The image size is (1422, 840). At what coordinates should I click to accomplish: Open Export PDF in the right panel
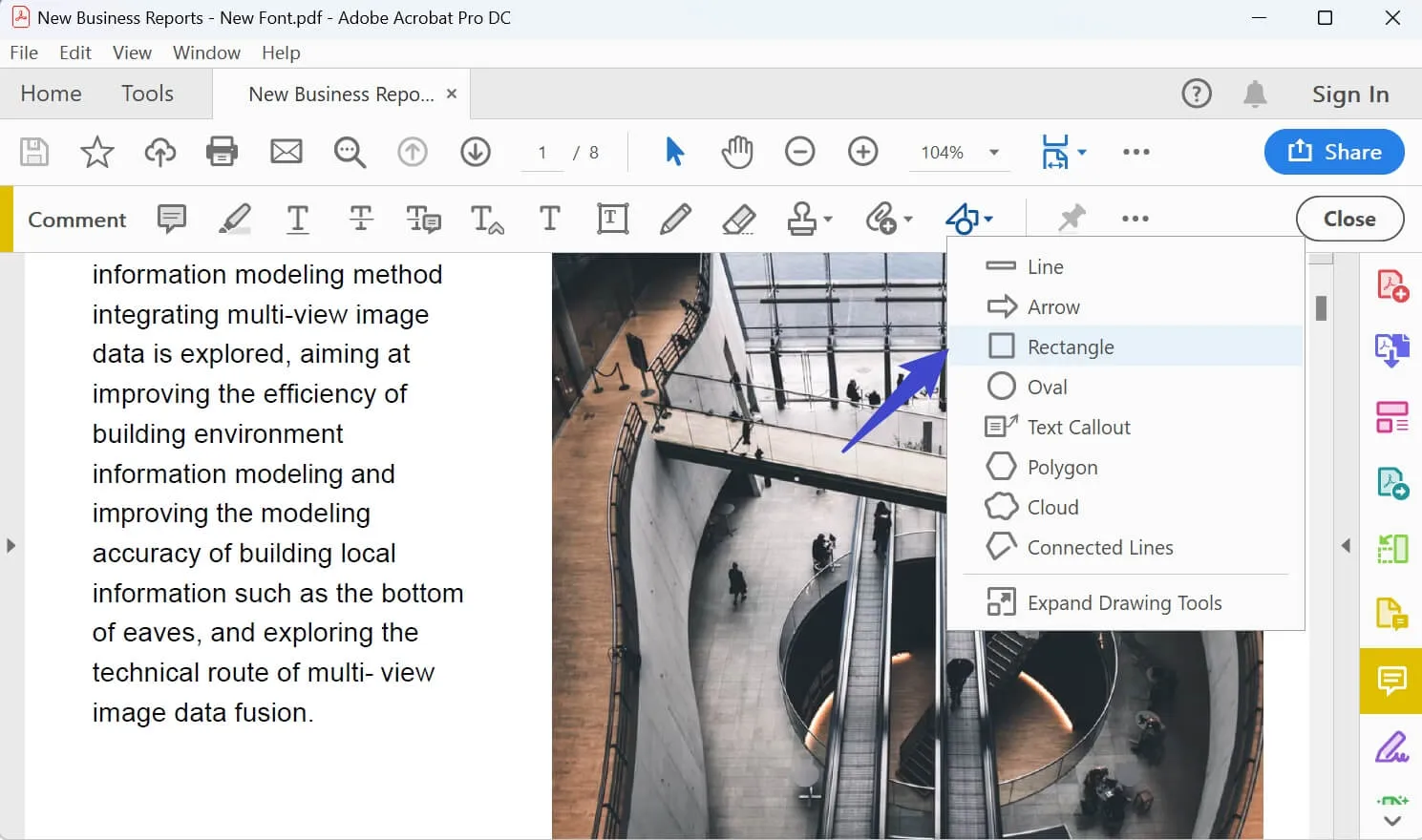pyautogui.click(x=1392, y=349)
